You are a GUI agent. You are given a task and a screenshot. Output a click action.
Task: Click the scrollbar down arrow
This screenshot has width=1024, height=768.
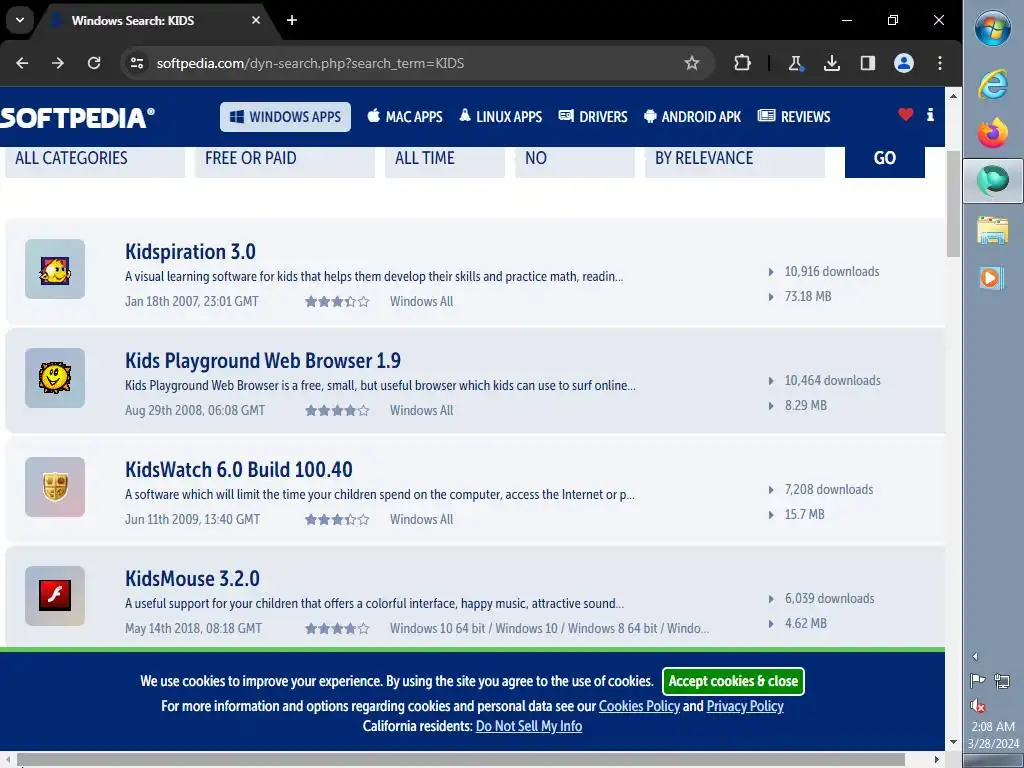click(953, 742)
